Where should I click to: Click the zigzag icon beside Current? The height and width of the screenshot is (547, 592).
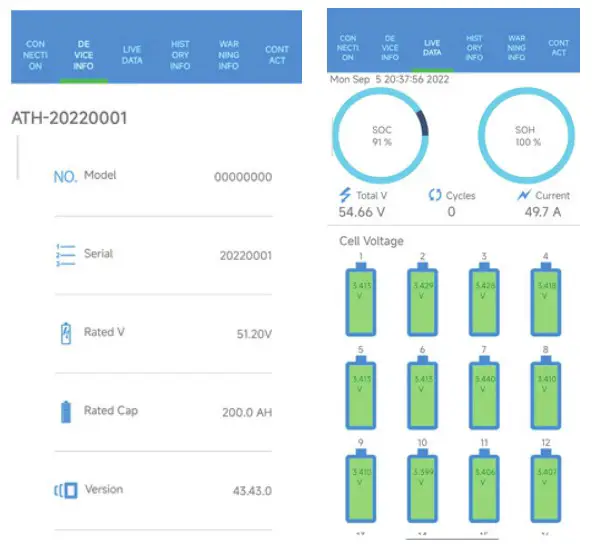coord(524,195)
